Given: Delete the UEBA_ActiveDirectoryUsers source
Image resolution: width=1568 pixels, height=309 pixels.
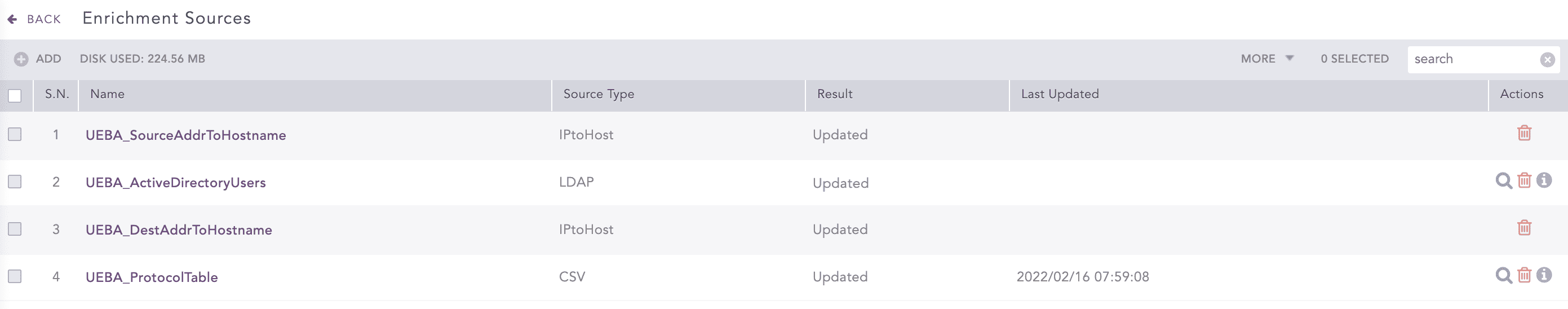Looking at the screenshot, I should 1523,180.
